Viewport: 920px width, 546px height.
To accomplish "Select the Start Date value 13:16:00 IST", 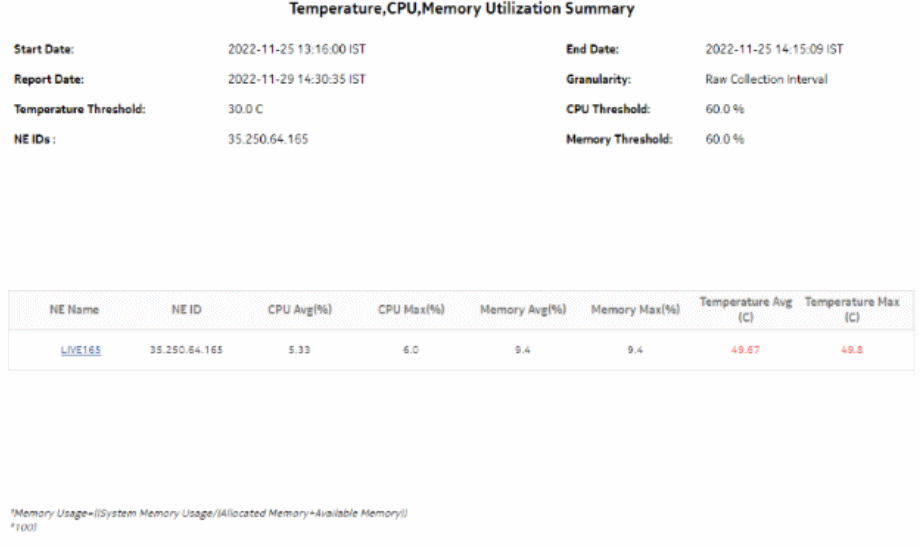I will 295,49.
